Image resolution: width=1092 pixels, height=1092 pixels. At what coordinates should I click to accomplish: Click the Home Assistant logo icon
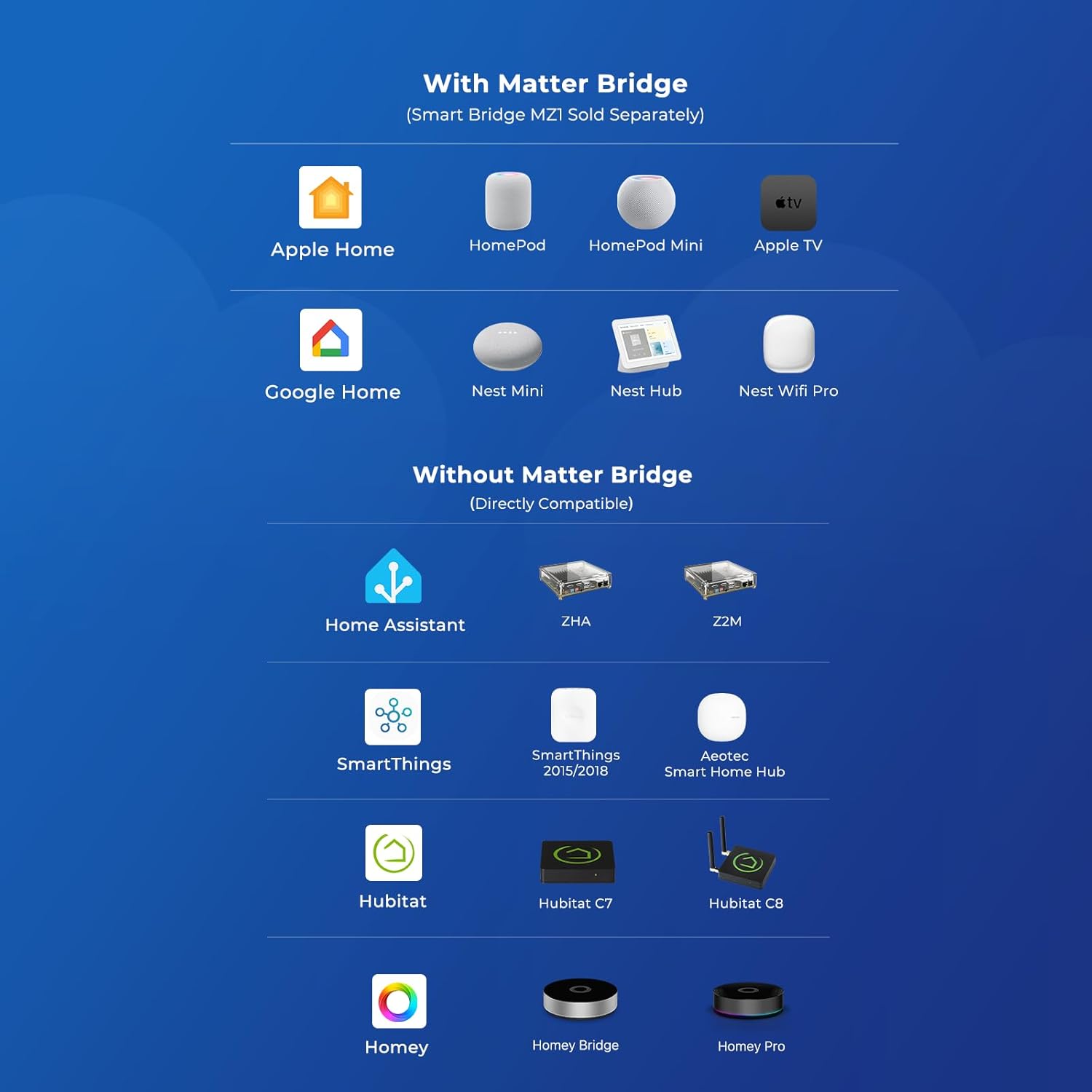click(x=393, y=577)
